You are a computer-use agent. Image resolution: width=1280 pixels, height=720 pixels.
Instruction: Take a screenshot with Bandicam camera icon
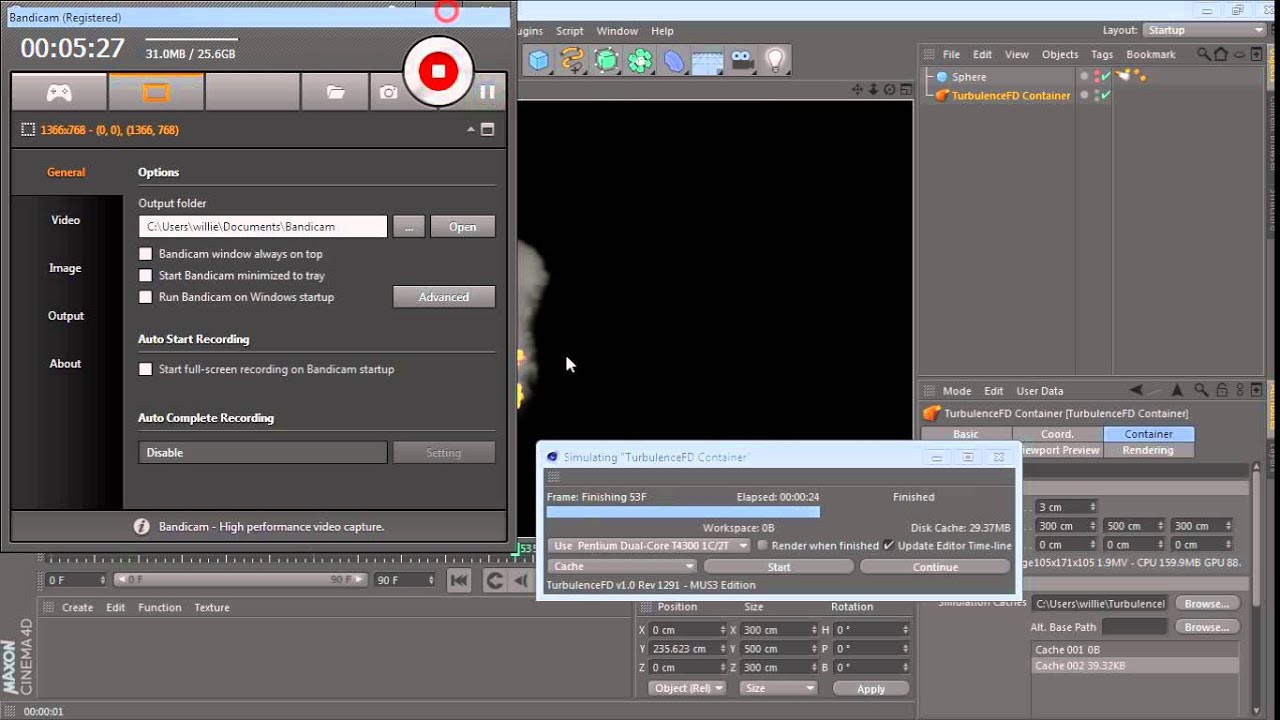point(388,92)
